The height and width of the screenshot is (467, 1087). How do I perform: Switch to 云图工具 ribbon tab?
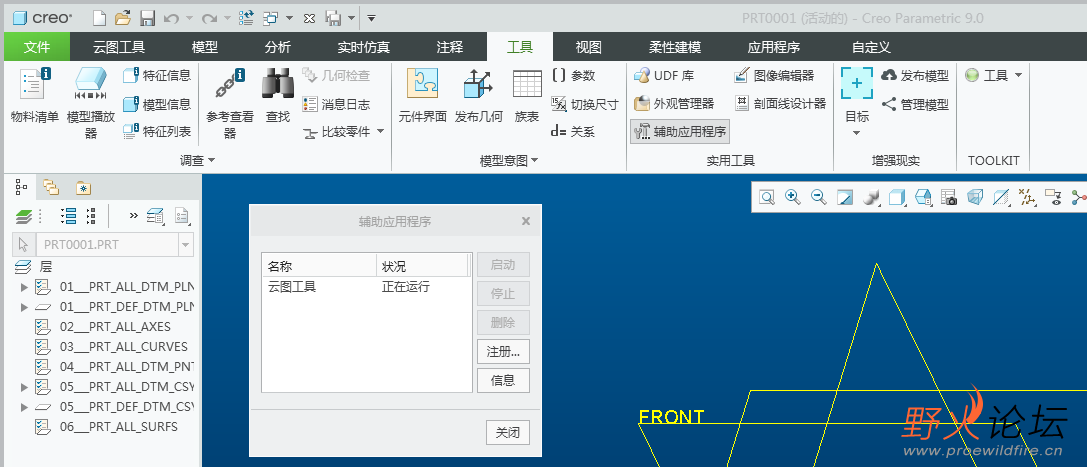(x=119, y=47)
